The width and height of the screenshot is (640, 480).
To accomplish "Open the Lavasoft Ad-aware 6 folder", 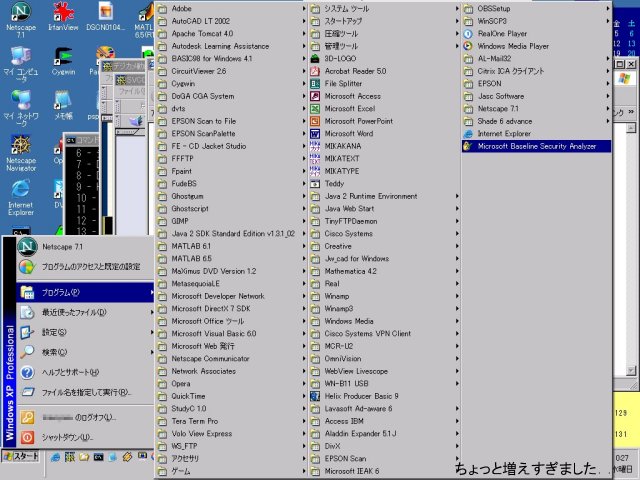I will (383, 409).
